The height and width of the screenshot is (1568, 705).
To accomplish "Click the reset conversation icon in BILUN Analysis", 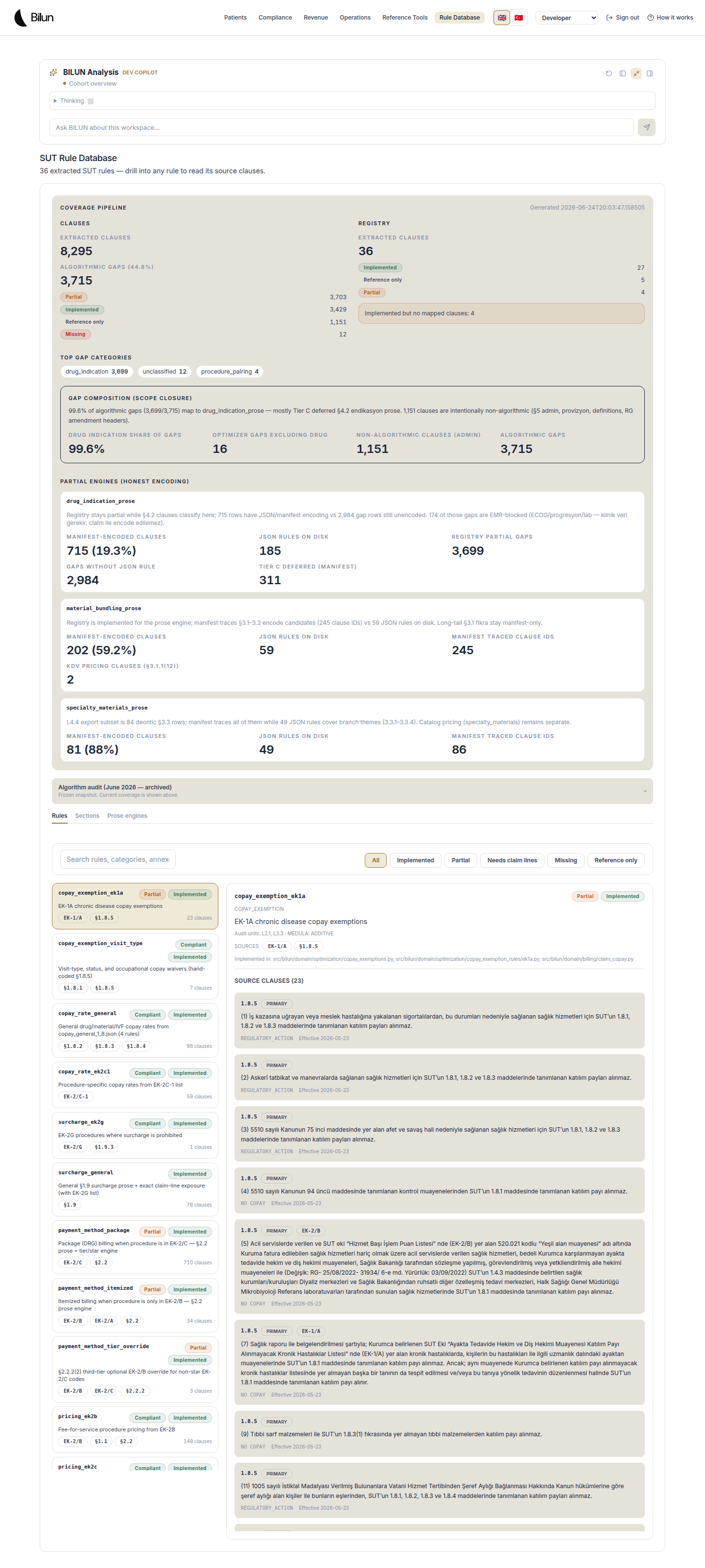I will (608, 73).
